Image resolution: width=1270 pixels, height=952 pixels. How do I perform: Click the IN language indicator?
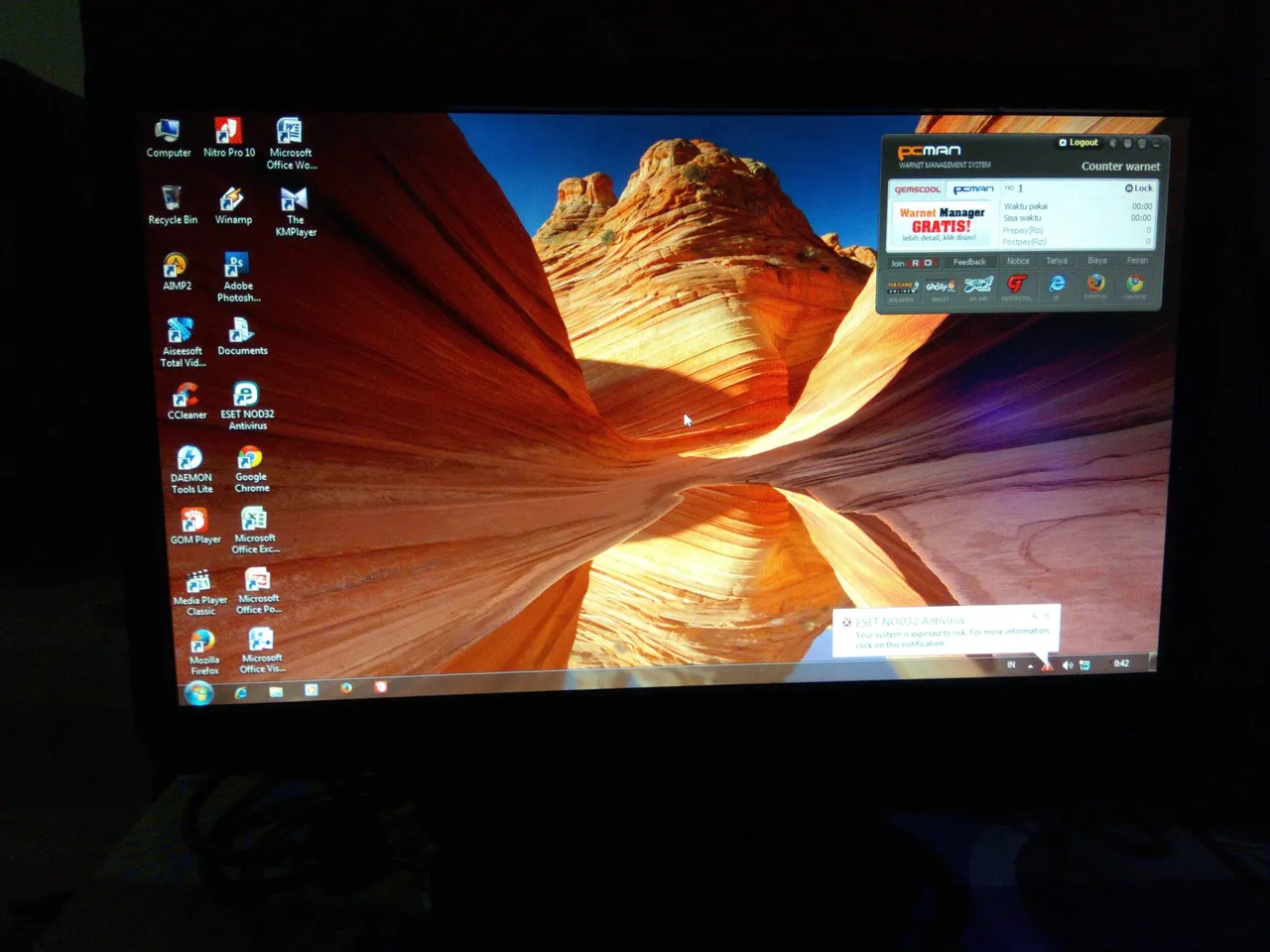(1011, 665)
